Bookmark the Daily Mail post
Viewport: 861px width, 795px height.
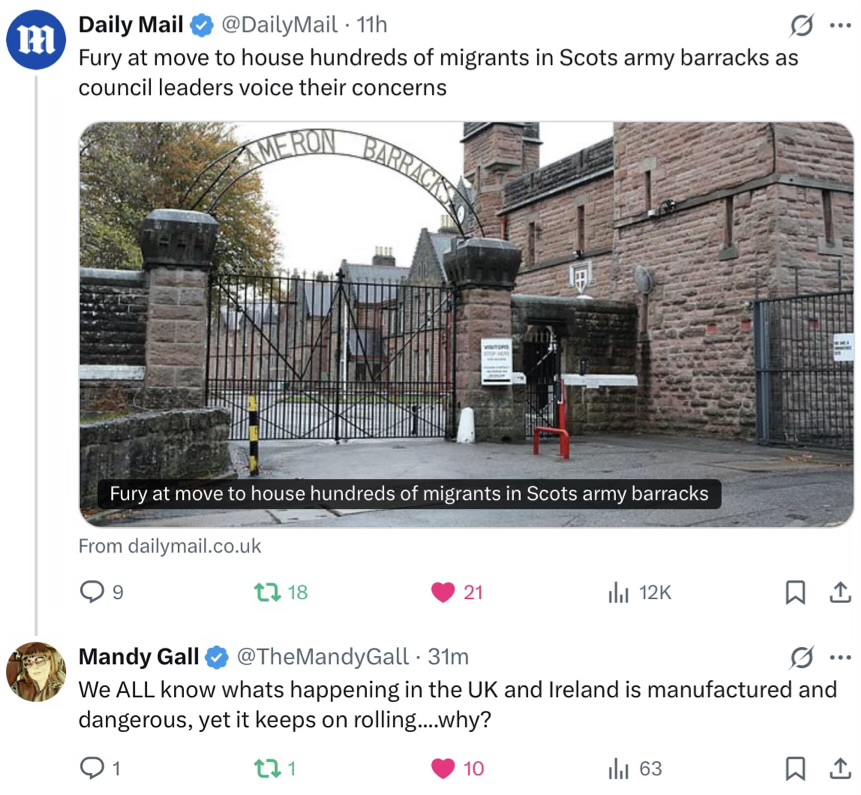click(795, 592)
